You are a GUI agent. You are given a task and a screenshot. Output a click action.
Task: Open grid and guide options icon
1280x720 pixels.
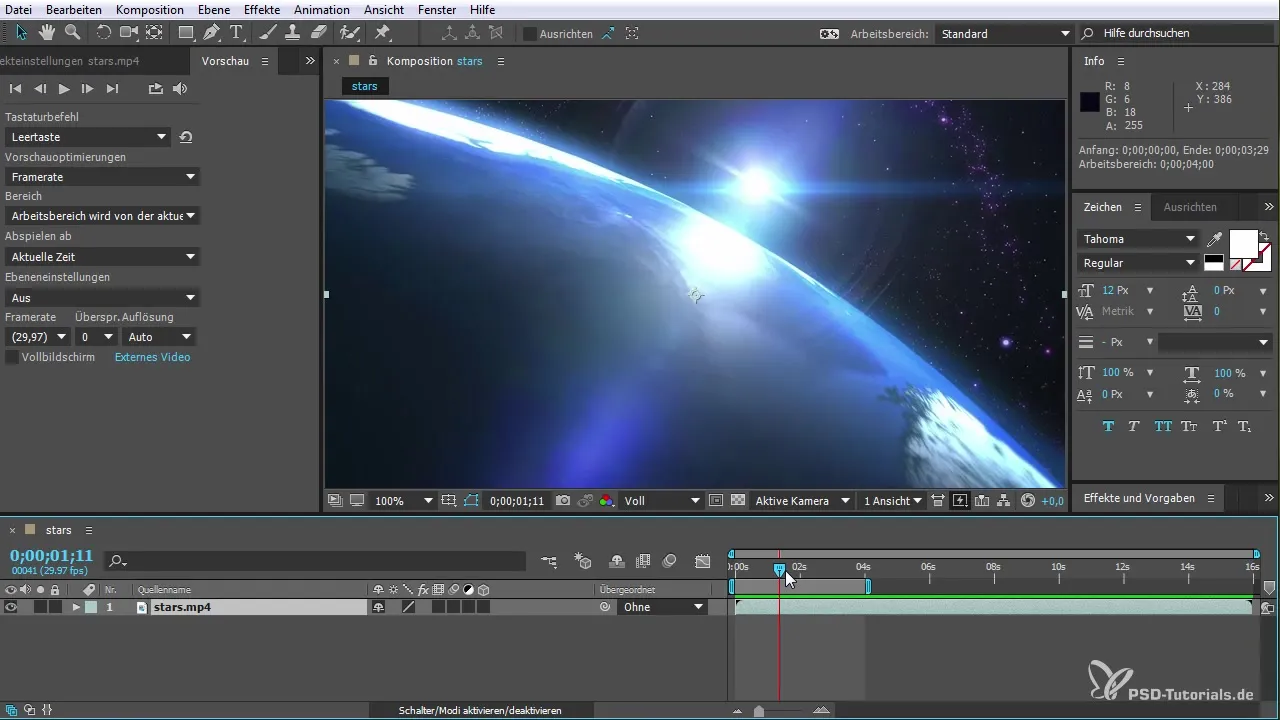(x=448, y=501)
